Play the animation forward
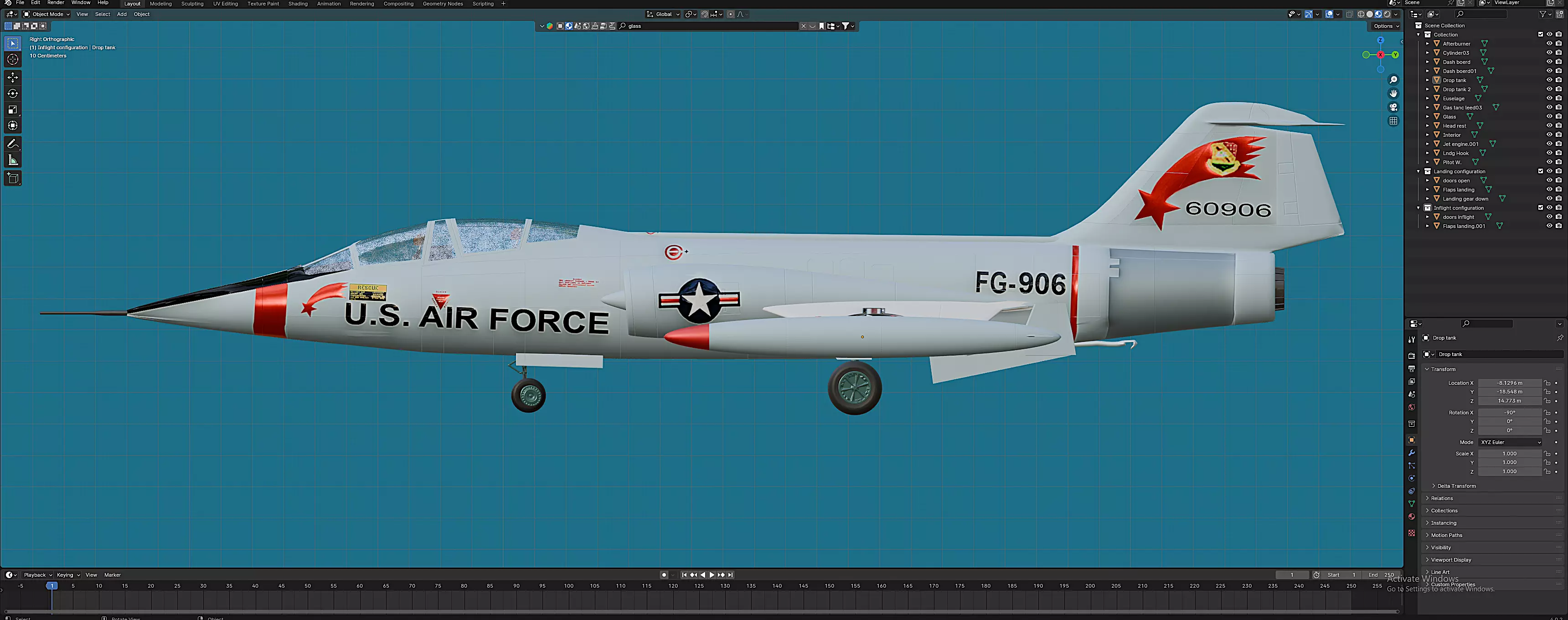This screenshot has width=1568, height=620. [712, 575]
